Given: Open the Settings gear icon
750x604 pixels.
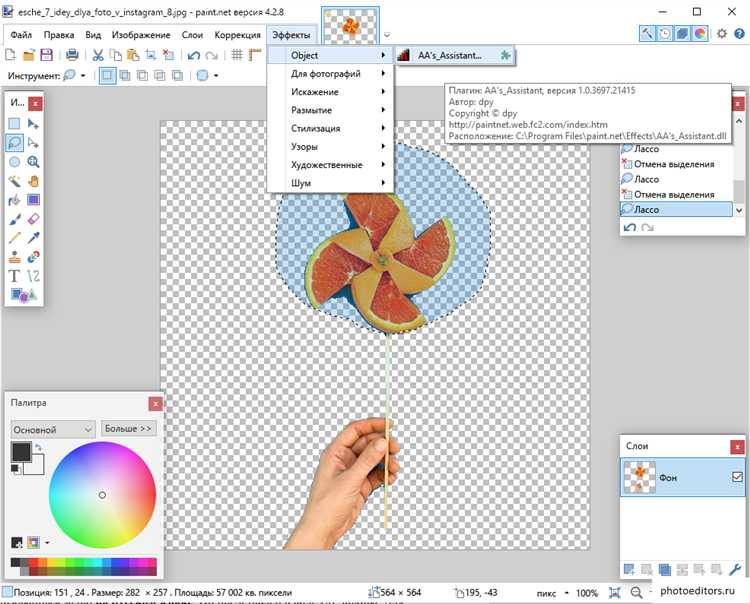Looking at the screenshot, I should [723, 34].
